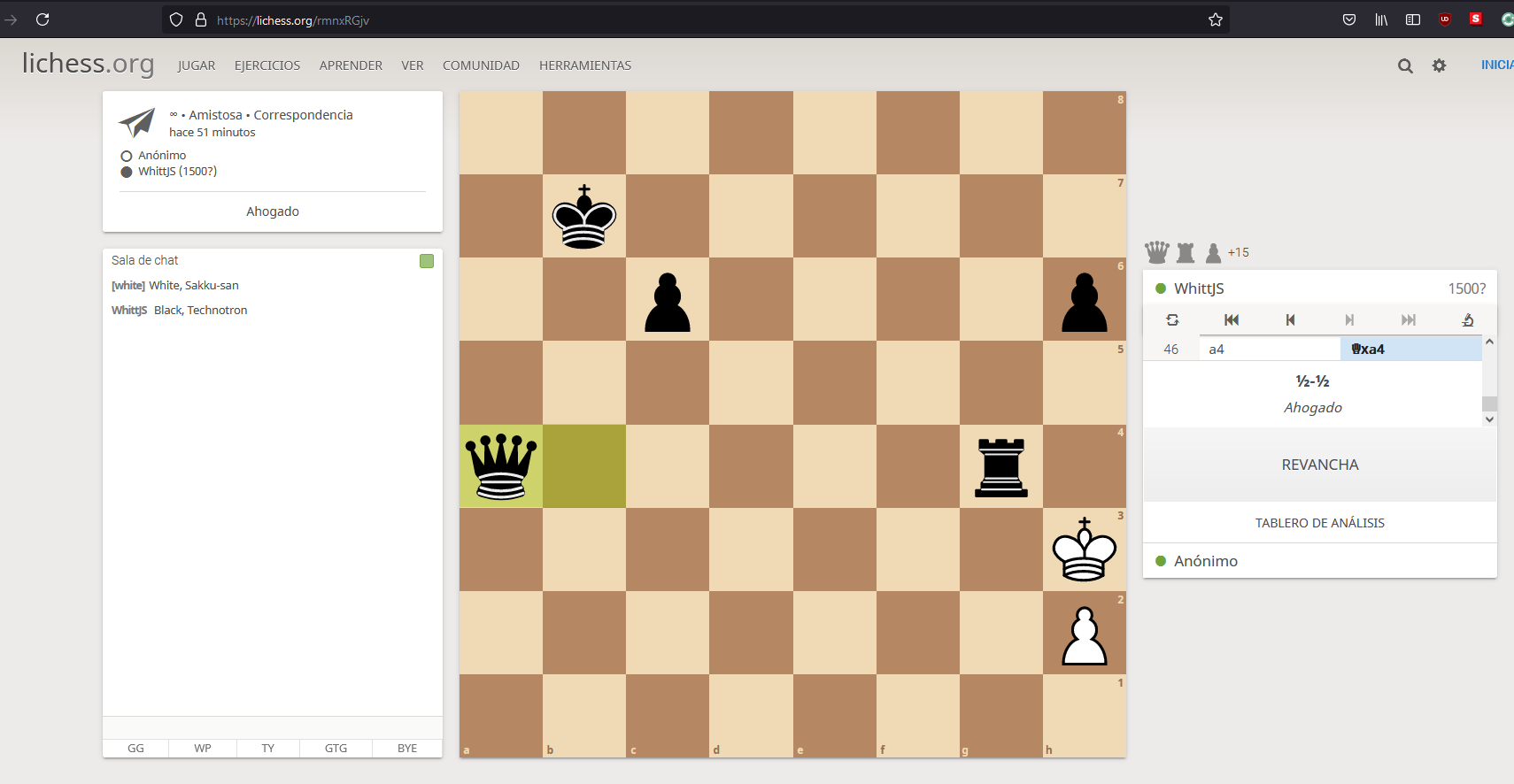Open the APRENDER menu
Viewport: 1514px width, 784px height.
[x=351, y=65]
